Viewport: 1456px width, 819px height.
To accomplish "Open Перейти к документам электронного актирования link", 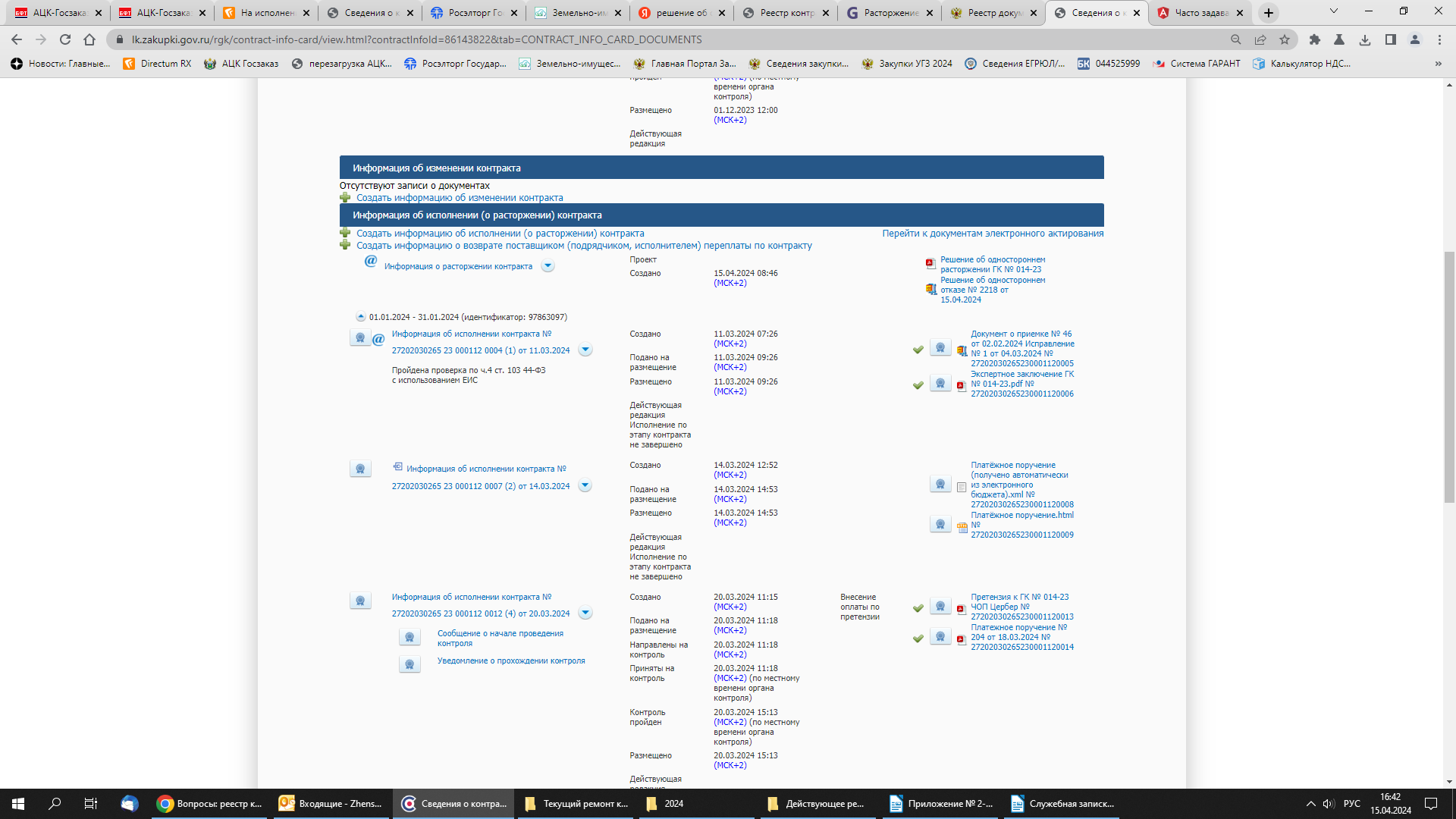I will [x=993, y=234].
